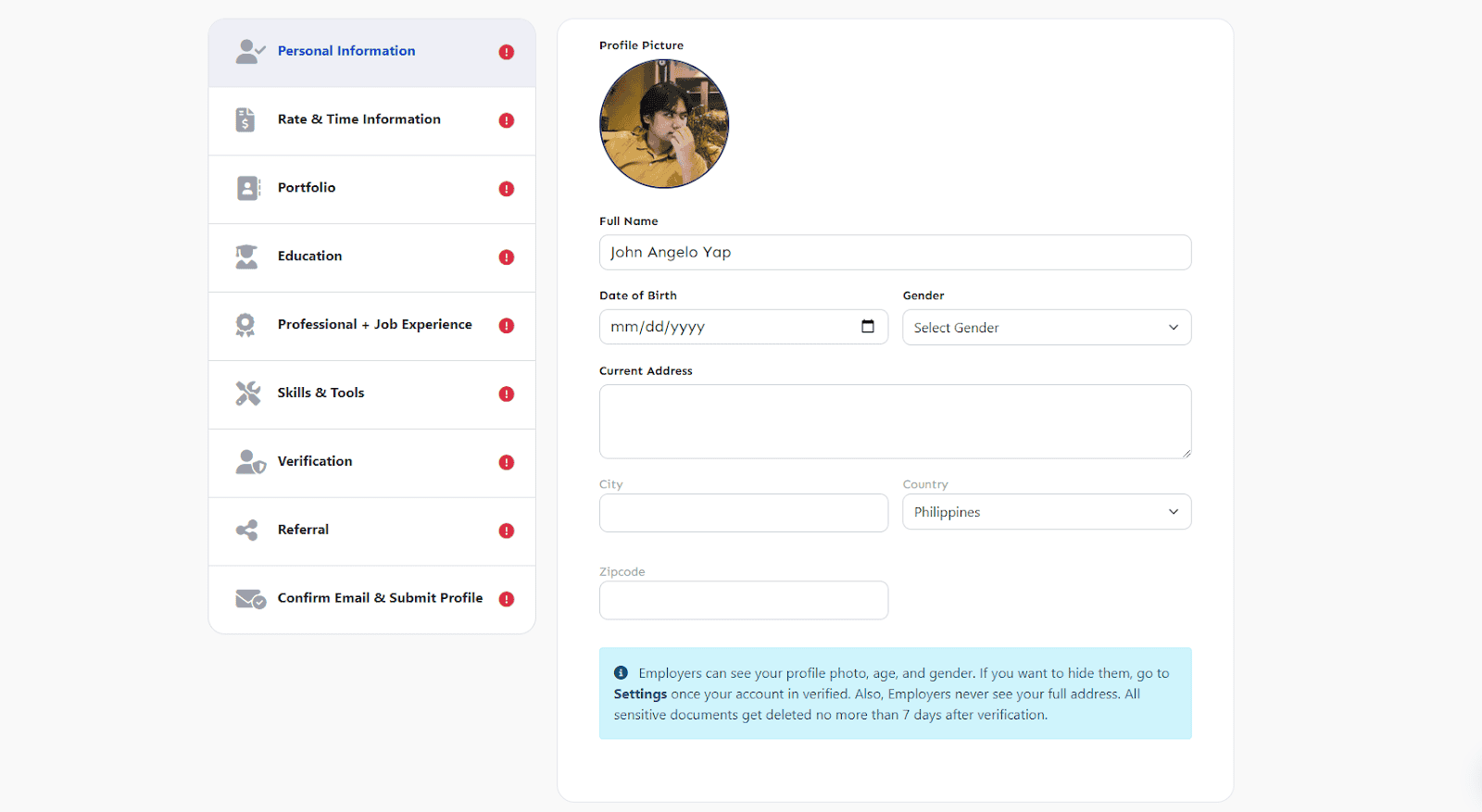This screenshot has height=812, width=1482.
Task: Open Confirm Email & Submit Profile section
Action: (372, 600)
